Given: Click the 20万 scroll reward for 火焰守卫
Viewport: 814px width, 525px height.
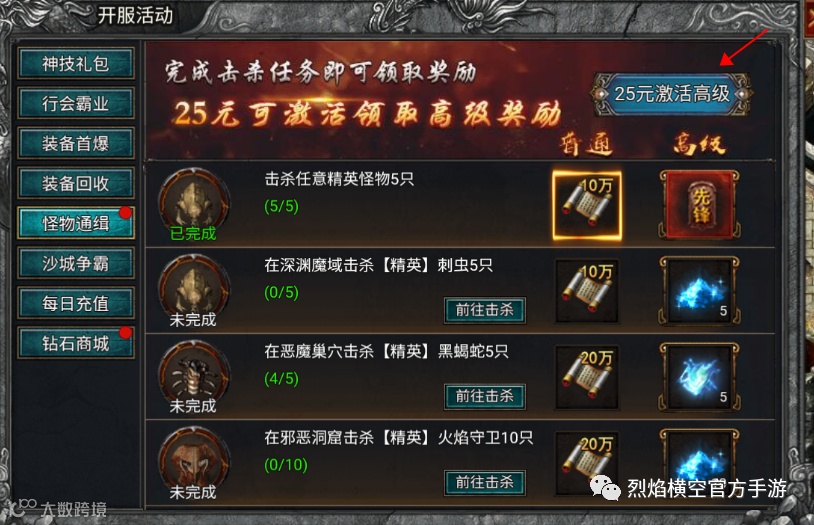Looking at the screenshot, I should (587, 464).
